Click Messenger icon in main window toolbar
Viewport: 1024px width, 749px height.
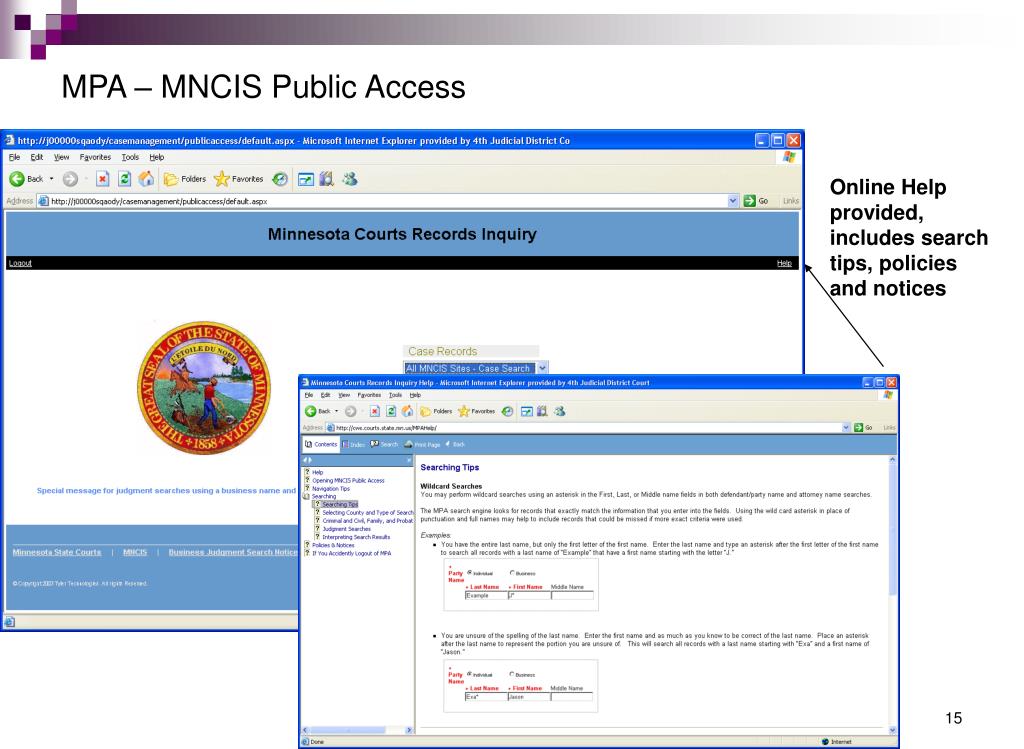point(349,179)
